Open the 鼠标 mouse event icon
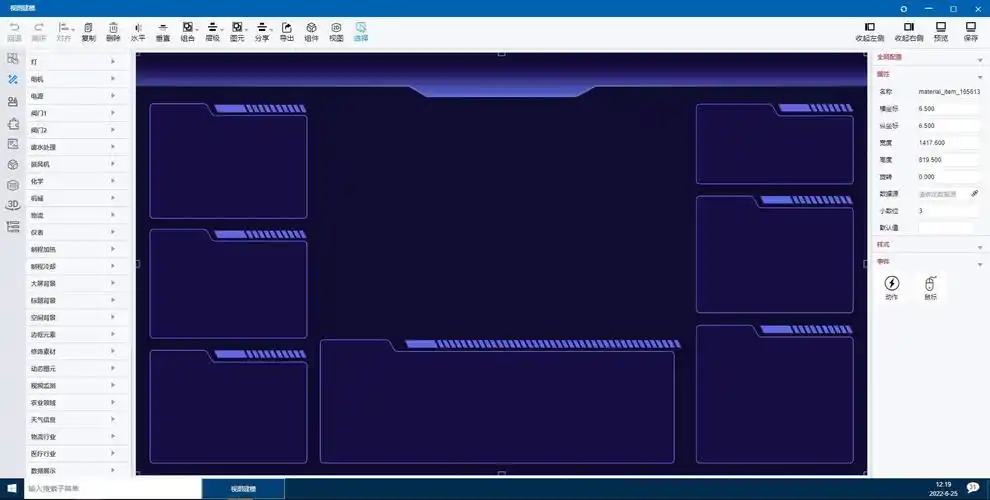This screenshot has width=990, height=500. tap(930, 283)
